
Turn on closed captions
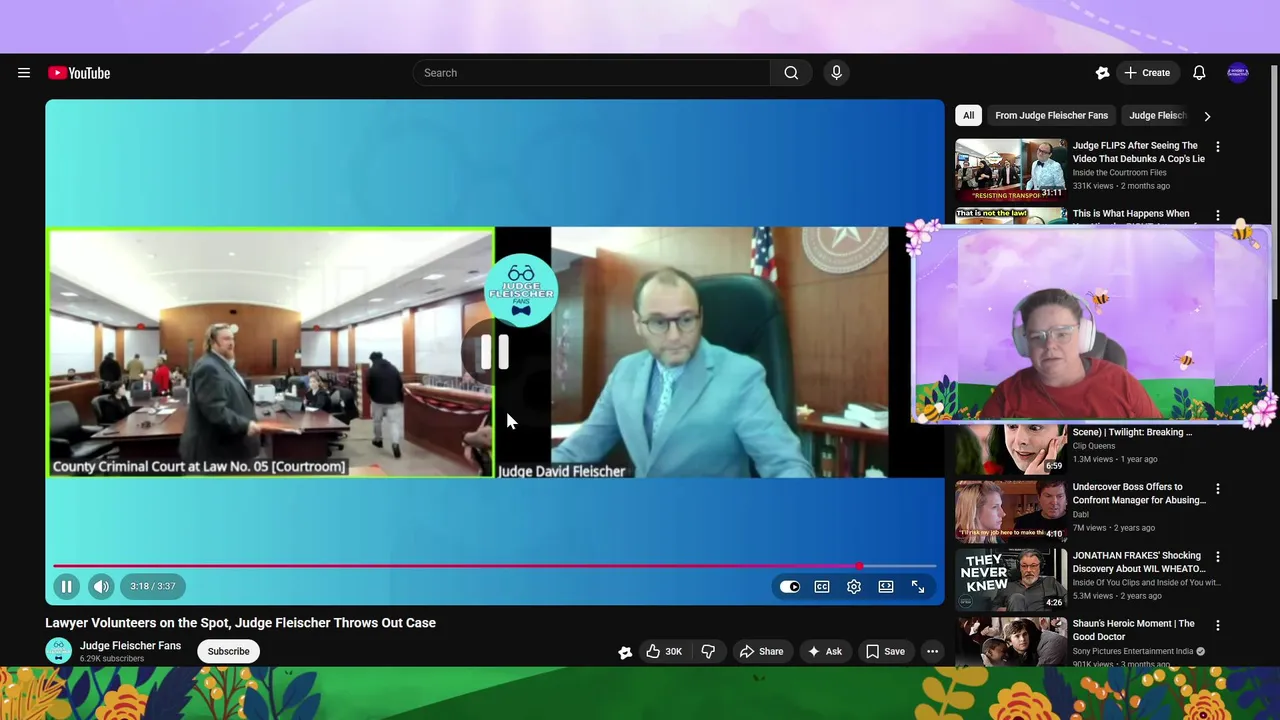coord(822,587)
